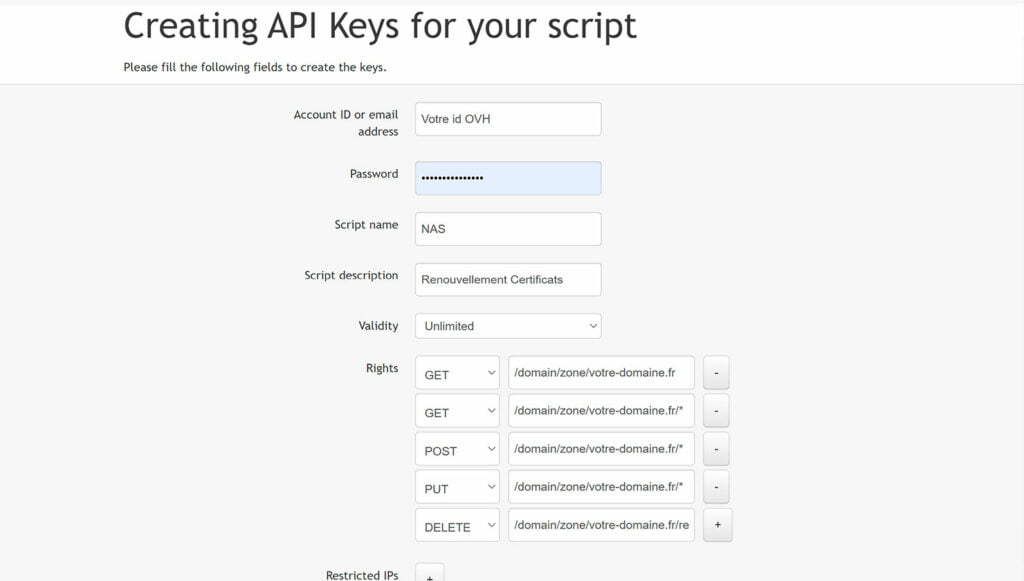Remove the PUT rights row
The height and width of the screenshot is (581, 1024).
pos(716,487)
